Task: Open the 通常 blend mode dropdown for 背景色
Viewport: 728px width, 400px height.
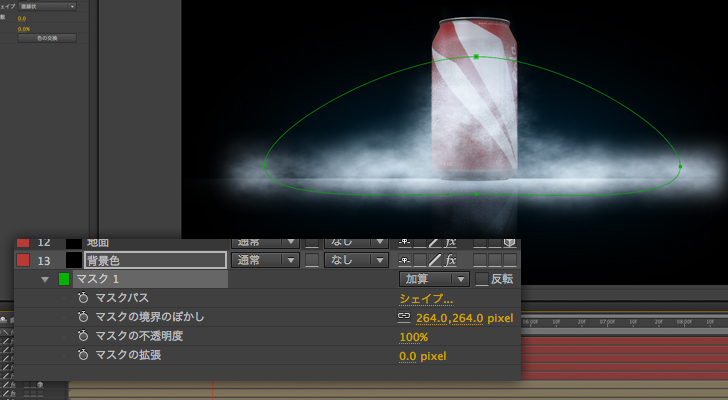Action: click(x=265, y=260)
